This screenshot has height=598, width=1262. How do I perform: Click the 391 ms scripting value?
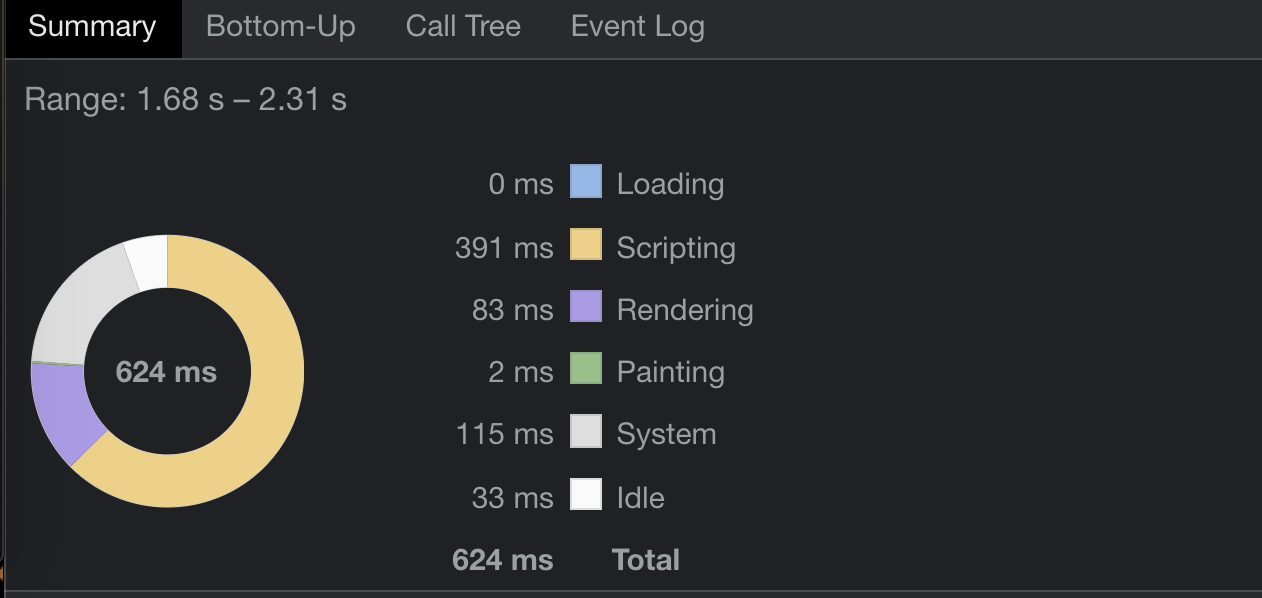click(x=504, y=248)
